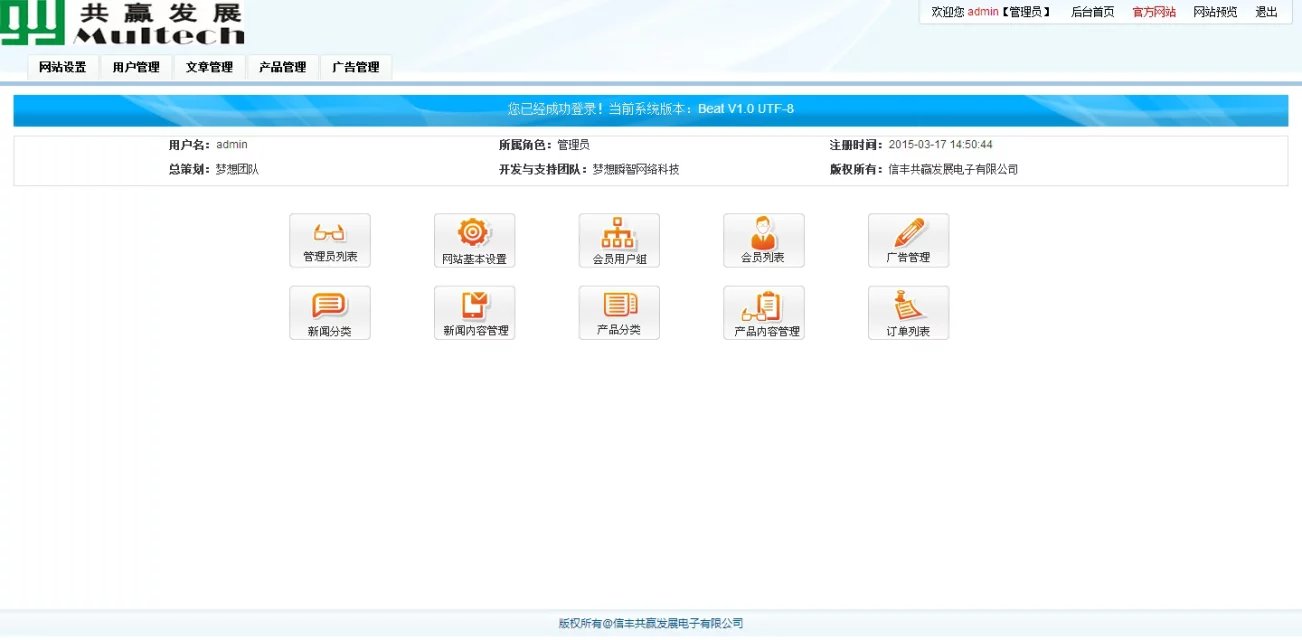This screenshot has height=640, width=1302.
Task: Open the 用户管理 tab
Action: point(136,68)
